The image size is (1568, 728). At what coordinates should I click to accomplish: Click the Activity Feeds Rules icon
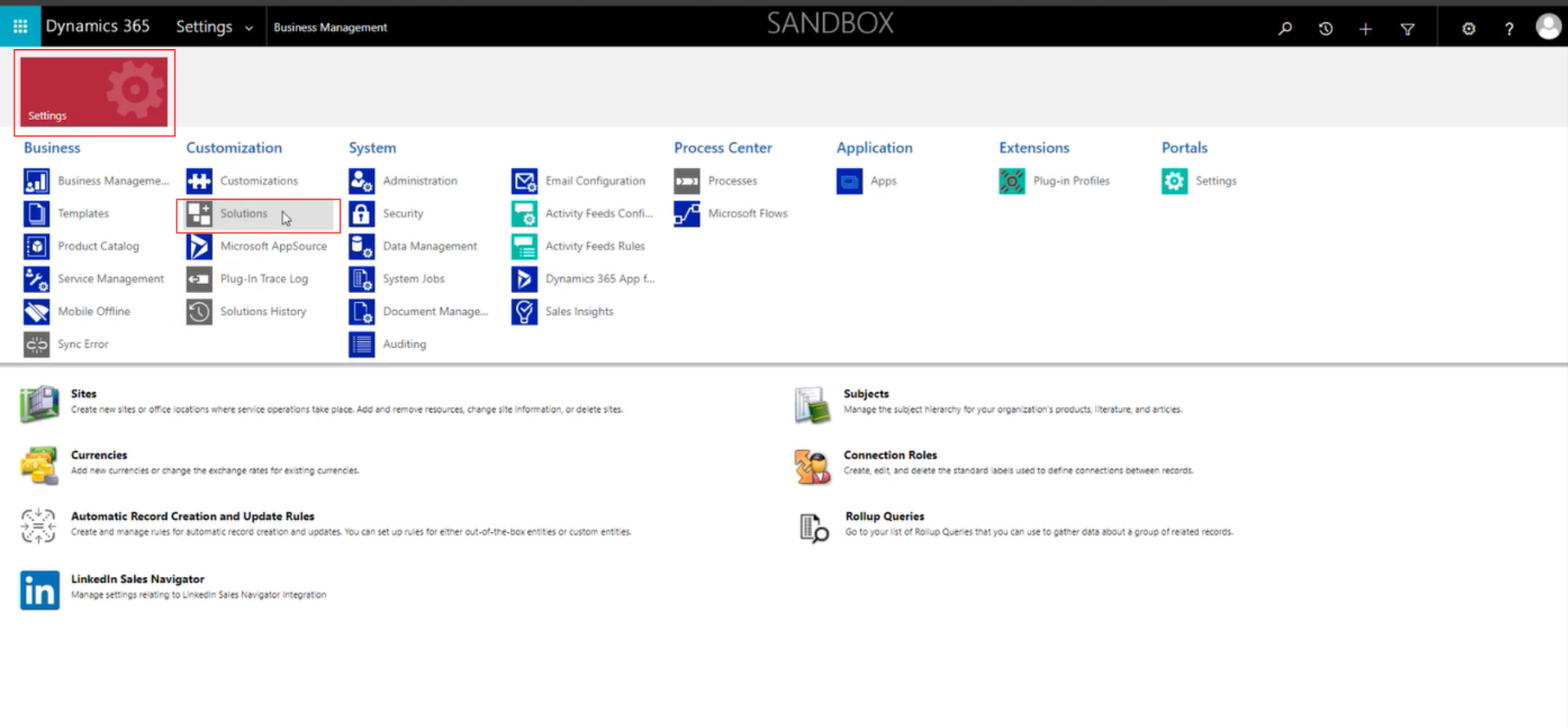[524, 246]
